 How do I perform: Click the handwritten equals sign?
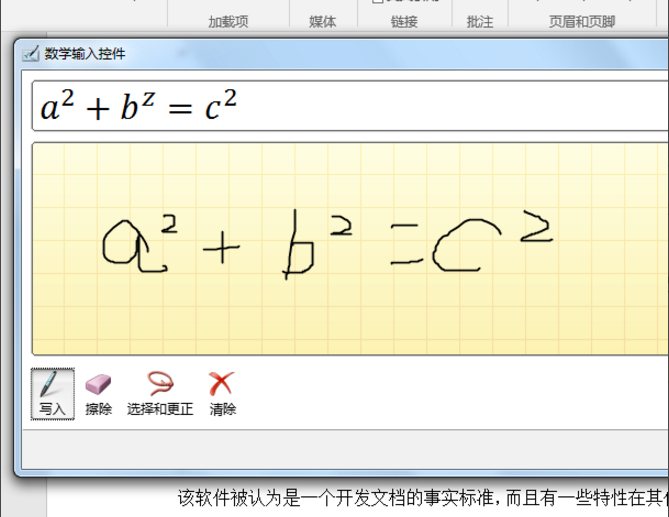[x=407, y=244]
